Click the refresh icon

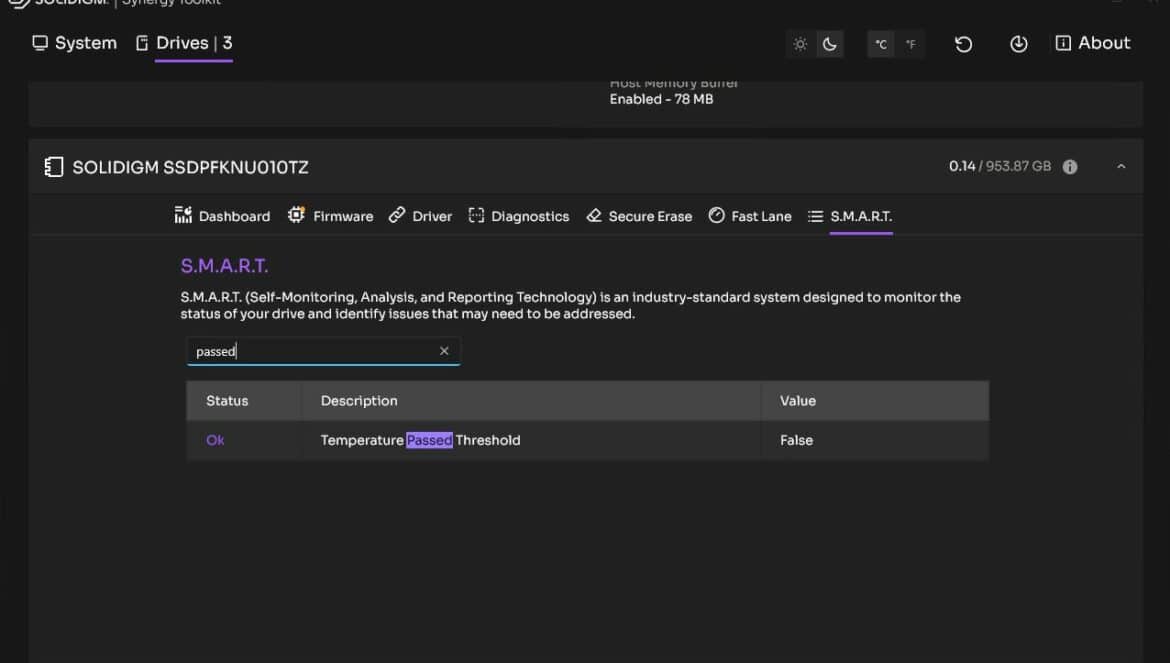(963, 44)
